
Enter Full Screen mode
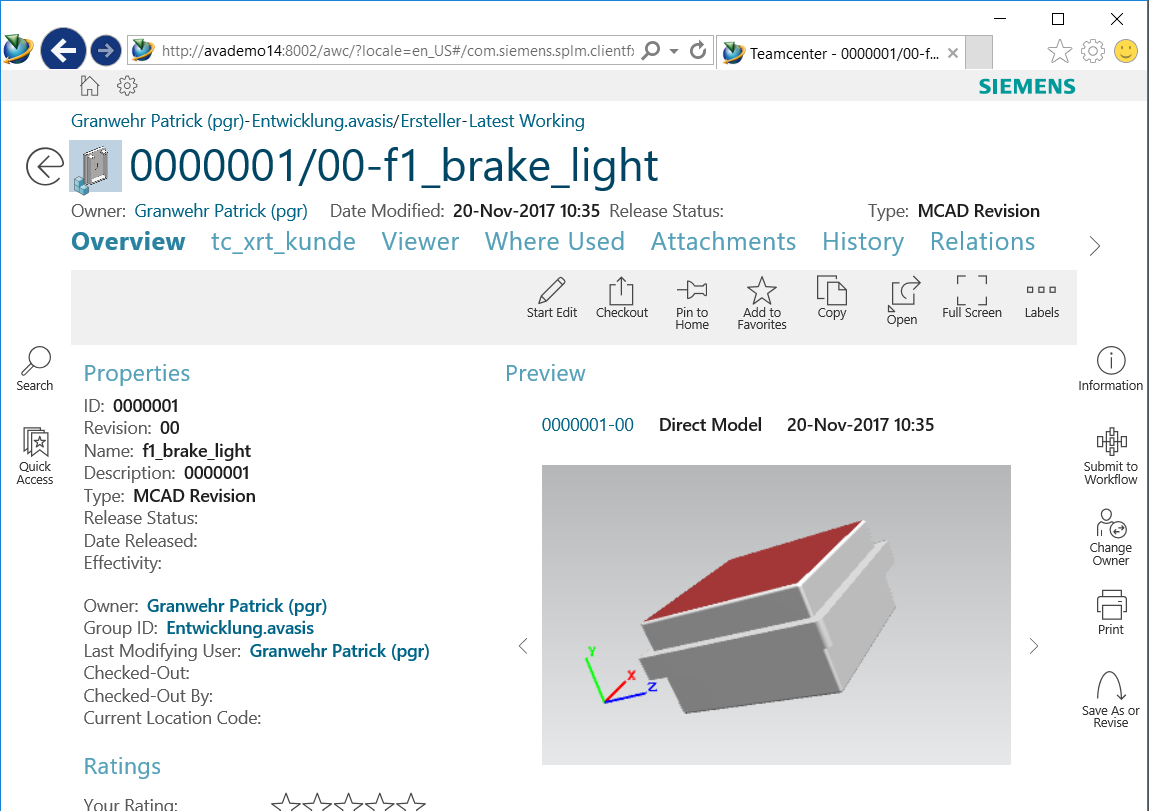click(971, 292)
